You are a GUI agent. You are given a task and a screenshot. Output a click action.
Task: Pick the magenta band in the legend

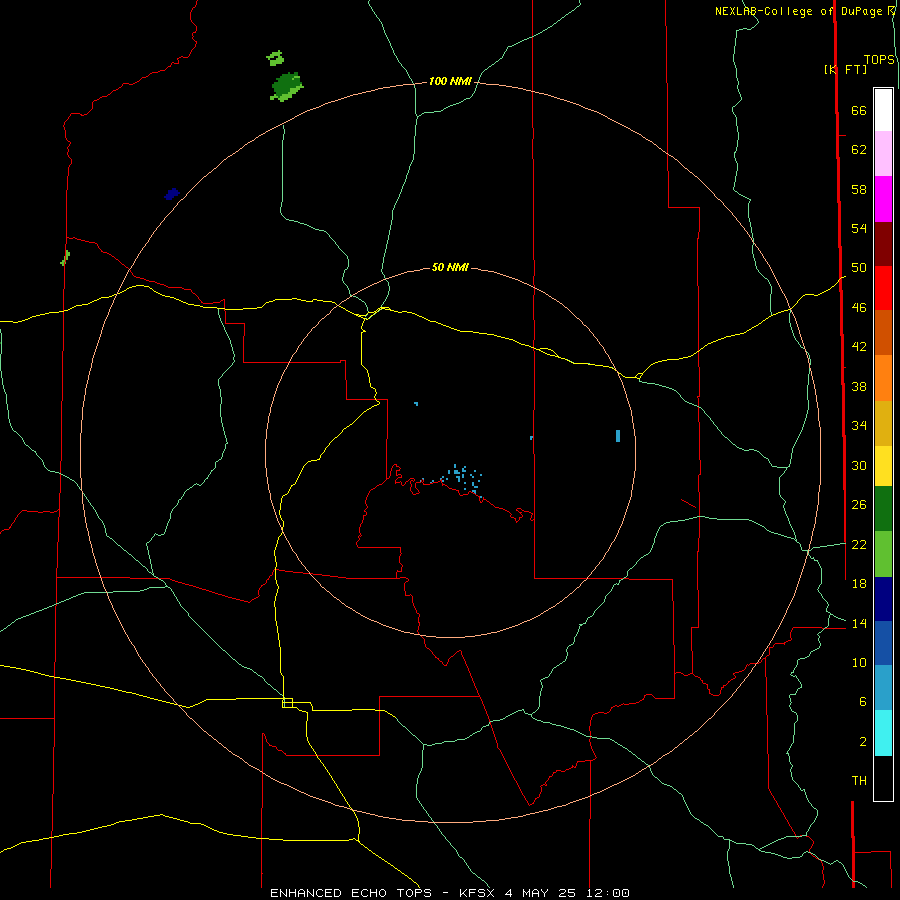pos(883,199)
